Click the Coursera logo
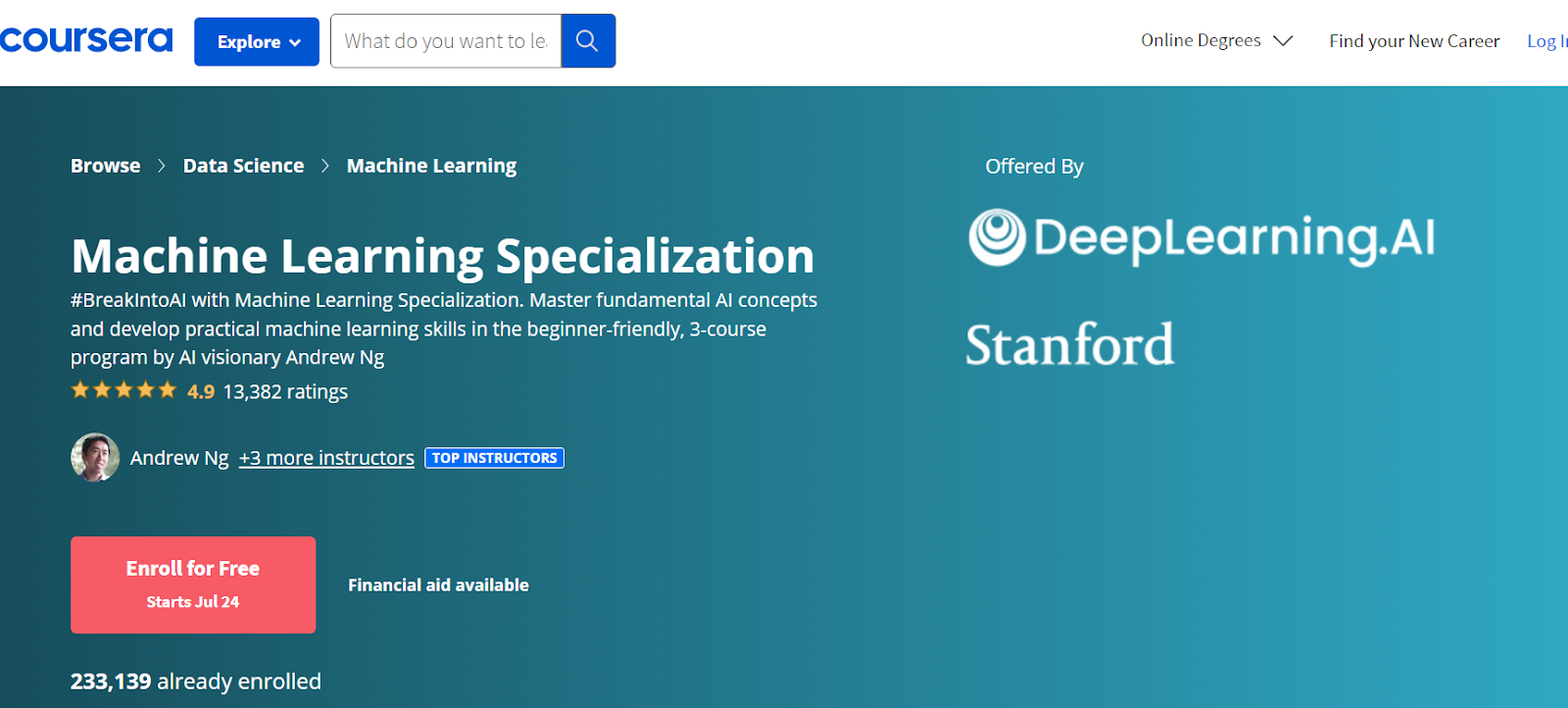 [86, 40]
